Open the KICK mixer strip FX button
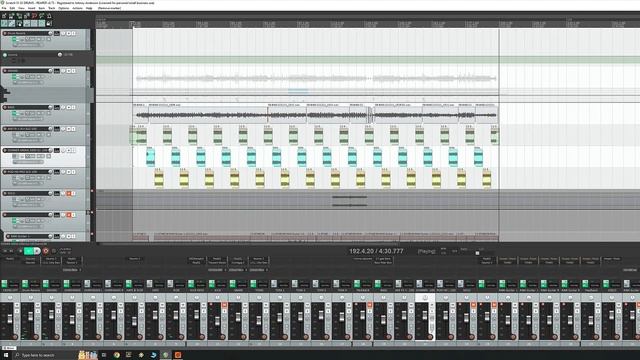 coord(212,283)
